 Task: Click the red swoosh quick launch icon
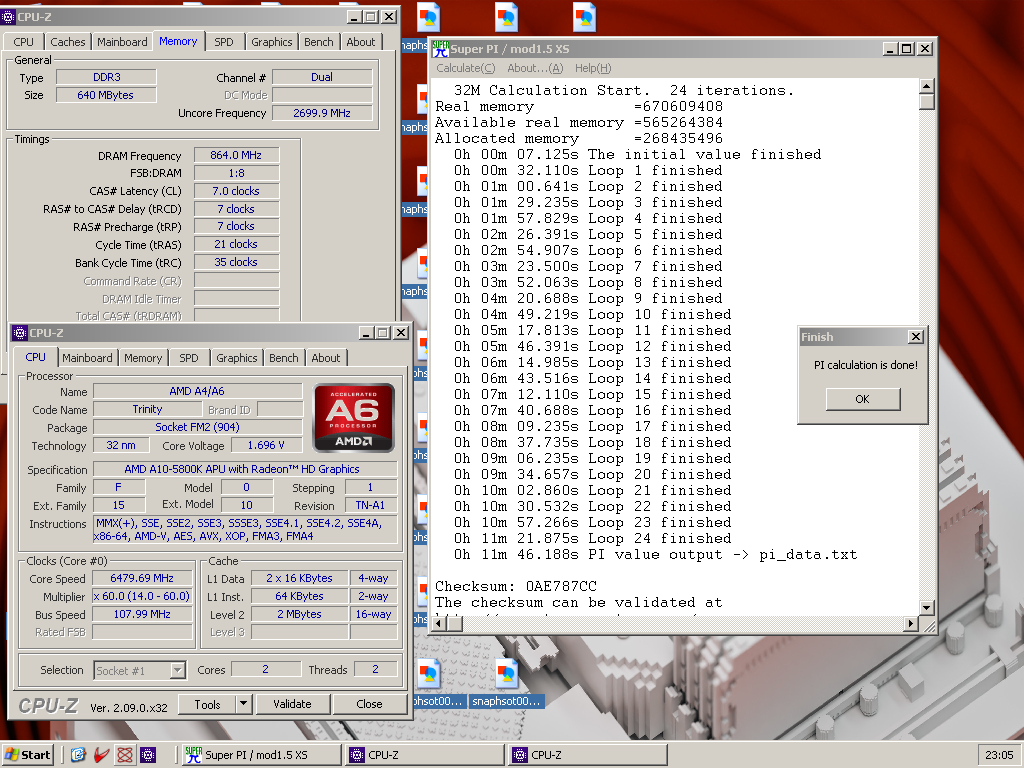101,755
